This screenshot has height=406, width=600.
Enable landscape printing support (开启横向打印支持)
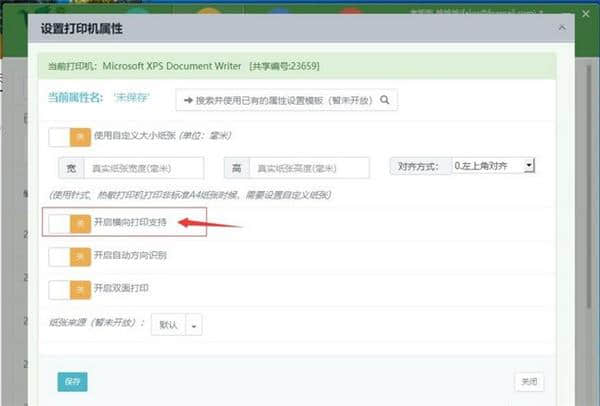coord(70,222)
